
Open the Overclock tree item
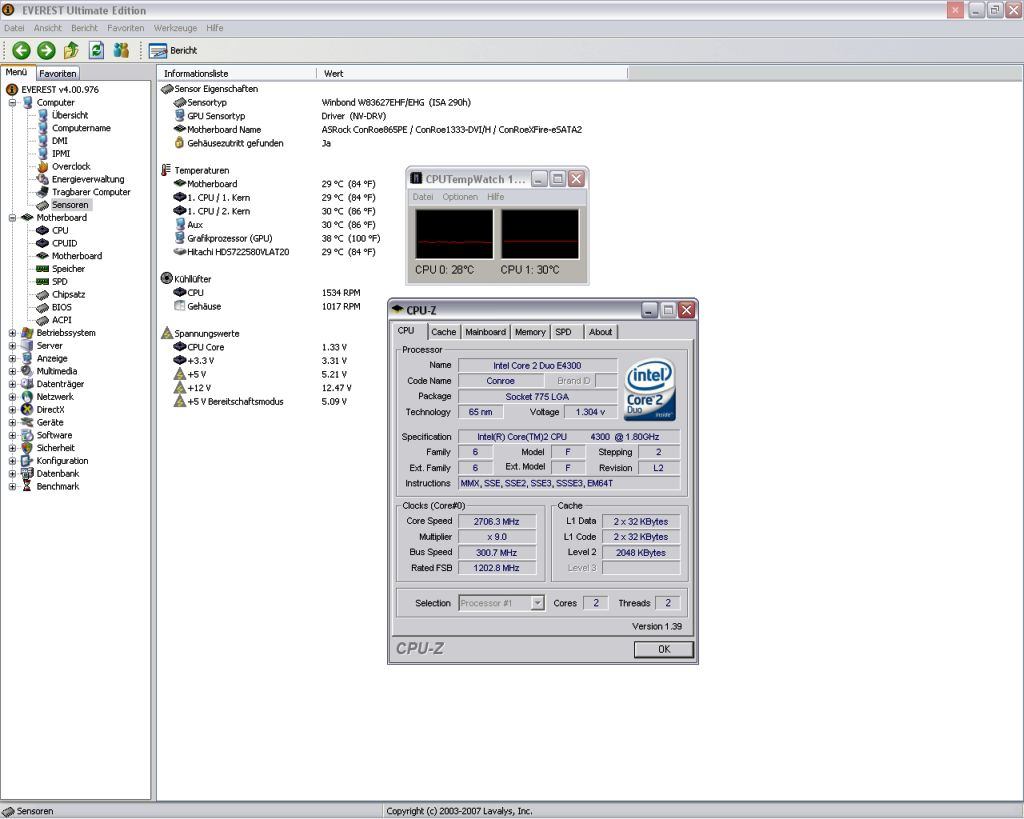point(71,167)
